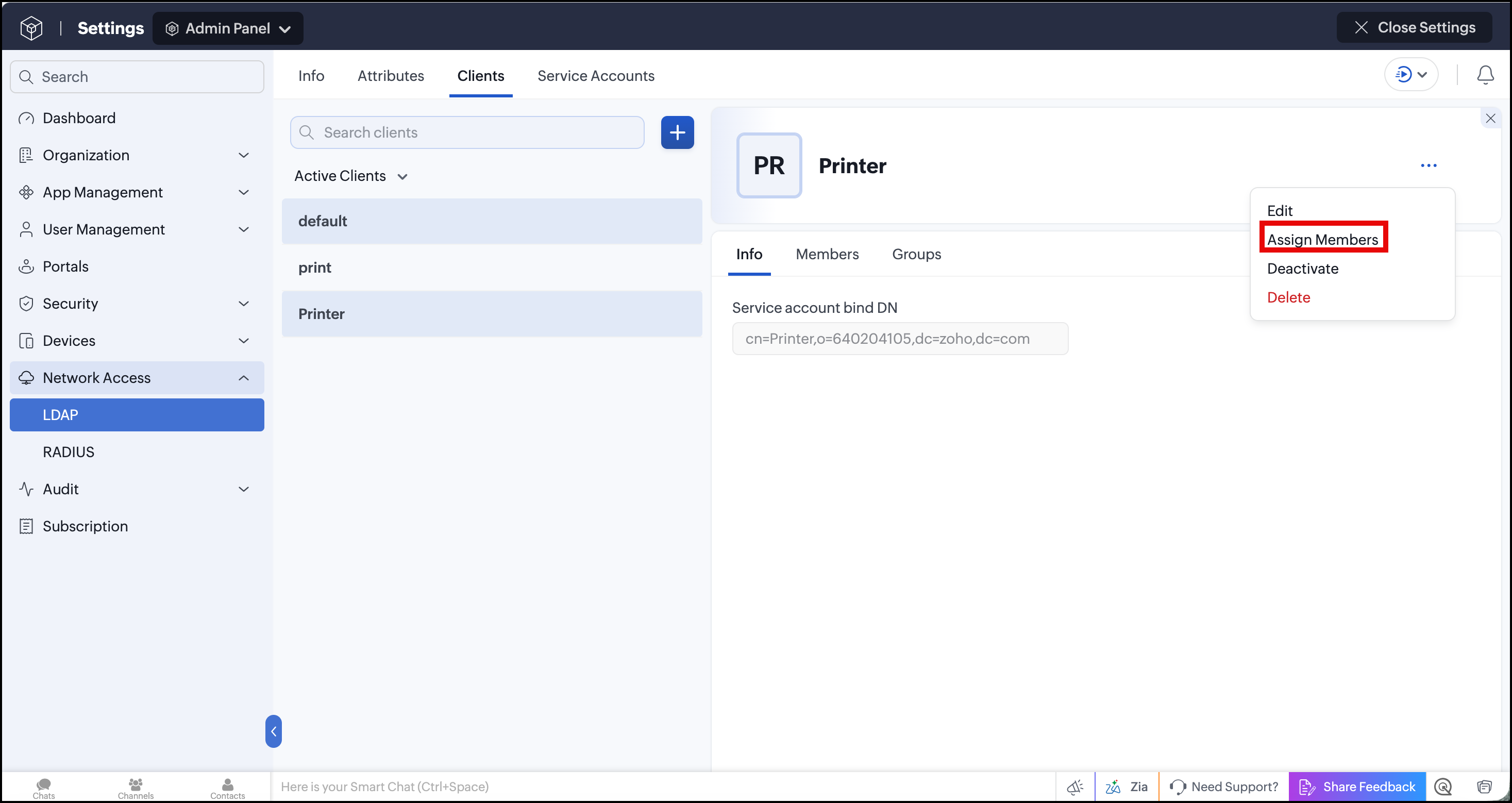Viewport: 1512px width, 803px height.
Task: Expand the Devices section
Action: [x=138, y=341]
